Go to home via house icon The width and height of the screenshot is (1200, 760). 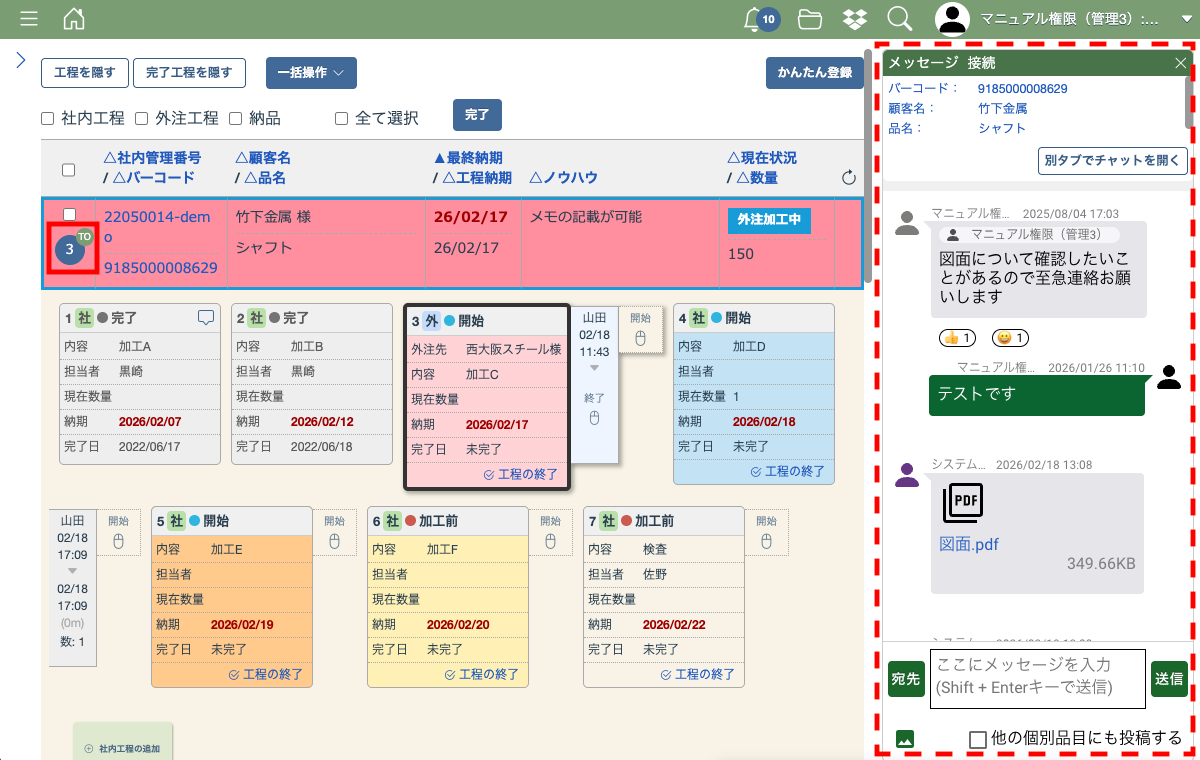74,19
